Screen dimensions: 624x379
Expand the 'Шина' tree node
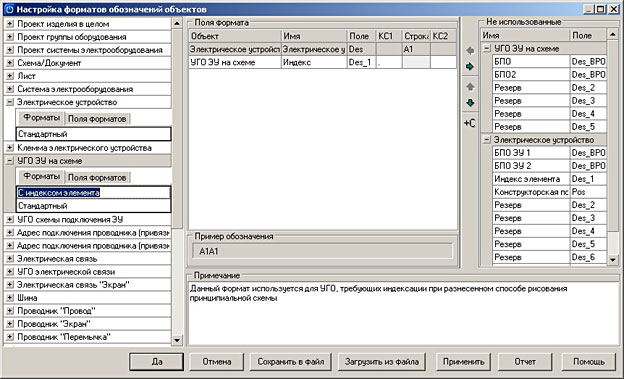pyautogui.click(x=10, y=298)
